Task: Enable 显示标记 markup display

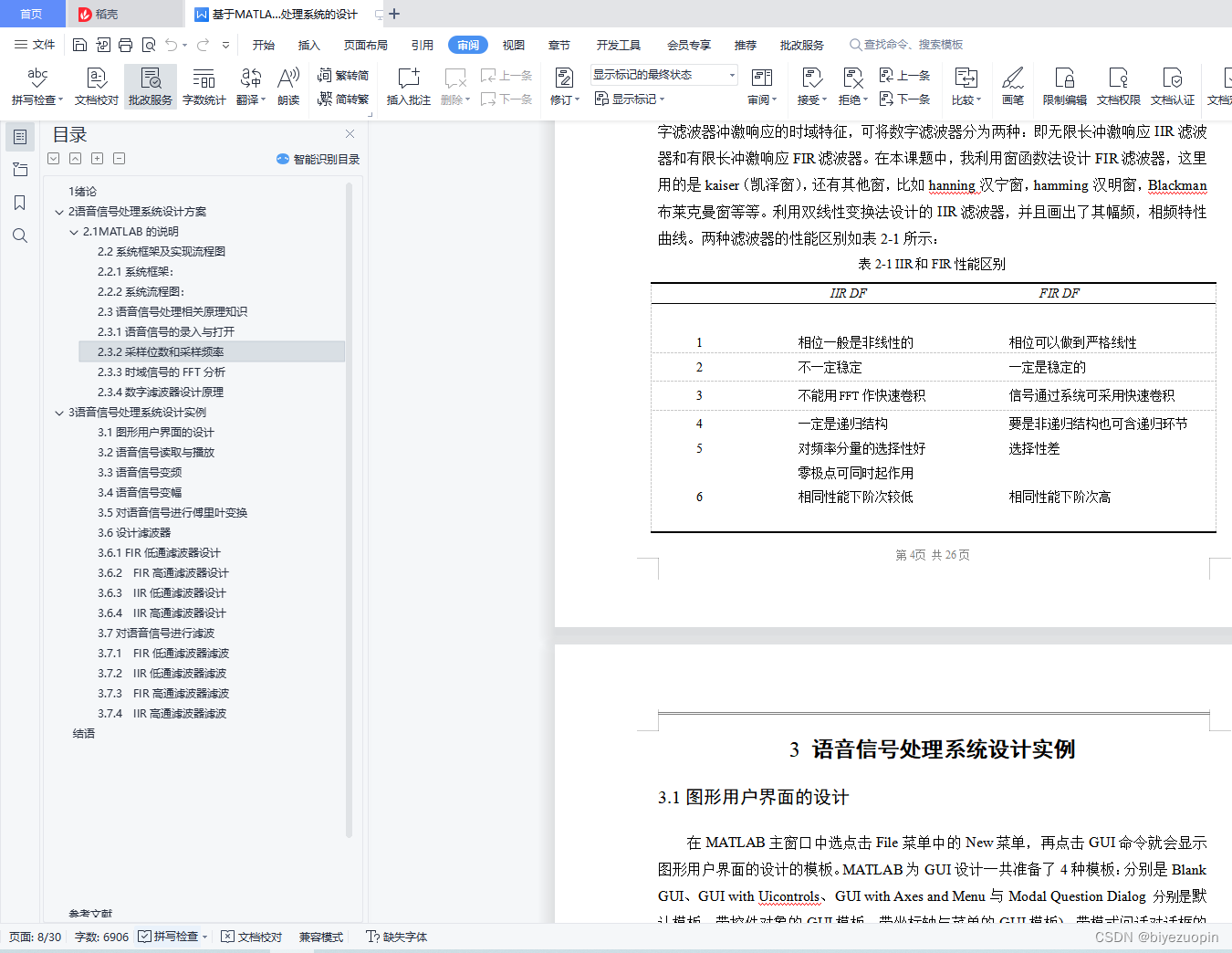Action: pos(630,99)
